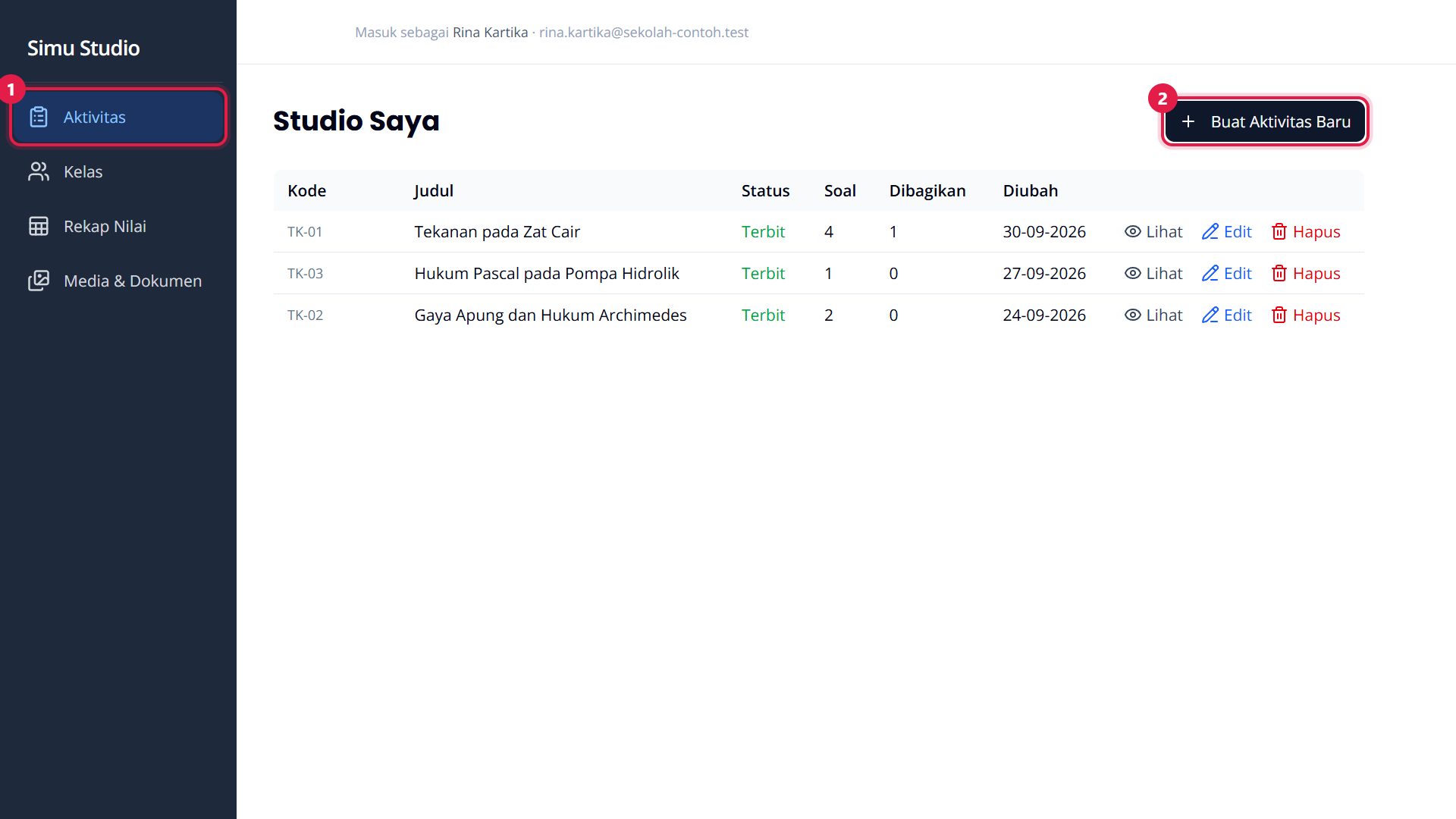This screenshot has height=819, width=1456.
Task: Click Buat Aktivitas Baru button
Action: pyautogui.click(x=1265, y=121)
